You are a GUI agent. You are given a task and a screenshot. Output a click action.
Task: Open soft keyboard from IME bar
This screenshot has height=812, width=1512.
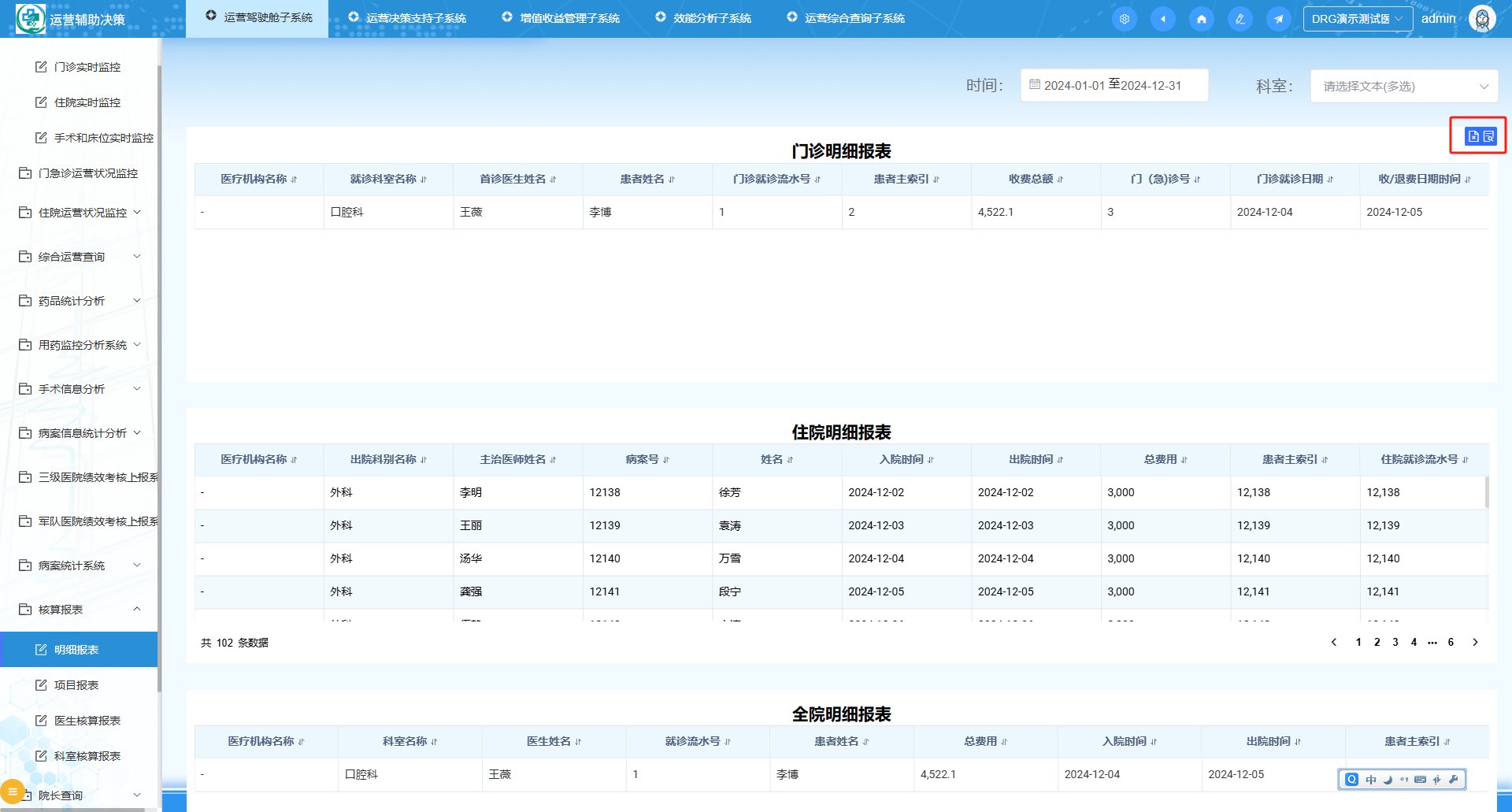1421,780
